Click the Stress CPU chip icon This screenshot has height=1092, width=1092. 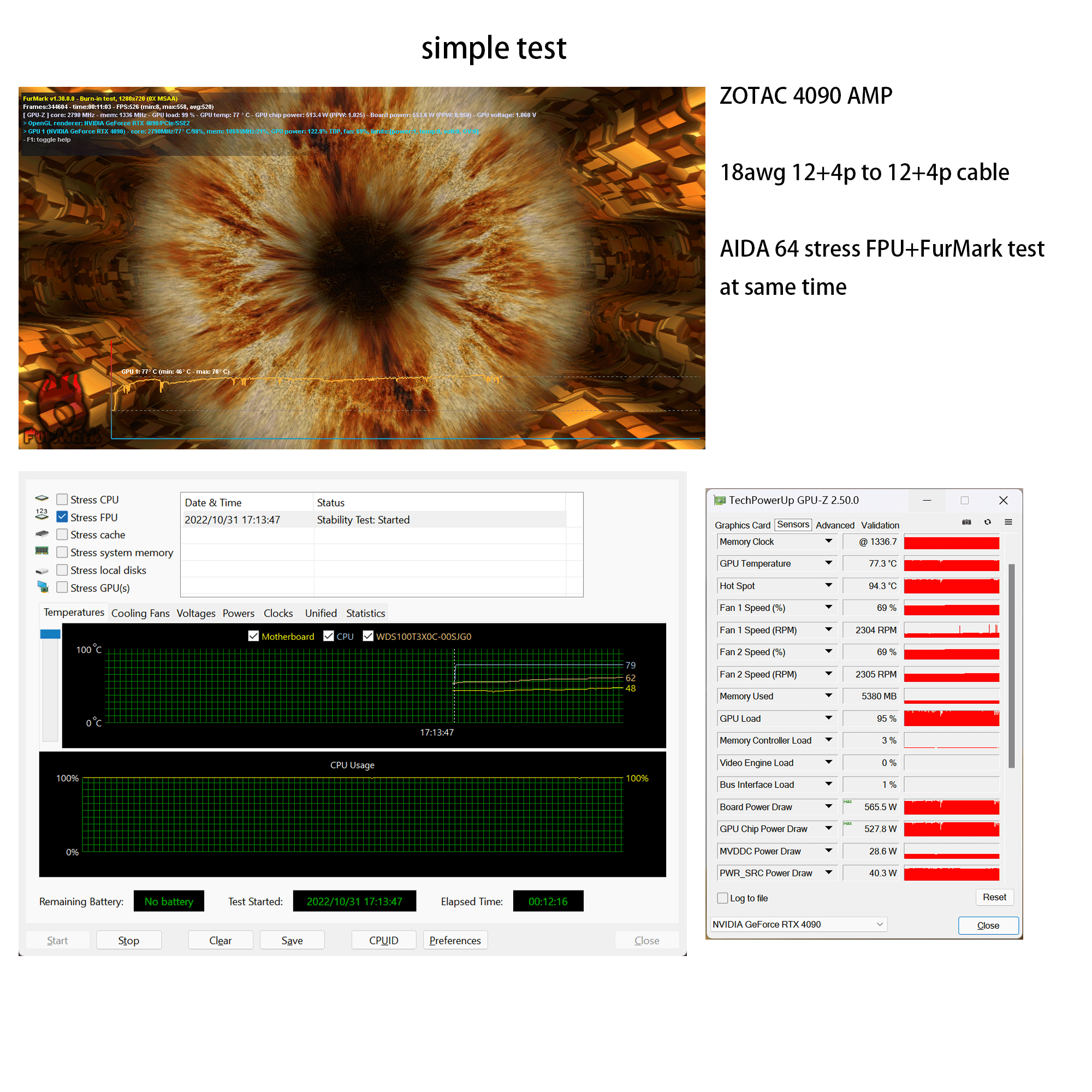[42, 498]
